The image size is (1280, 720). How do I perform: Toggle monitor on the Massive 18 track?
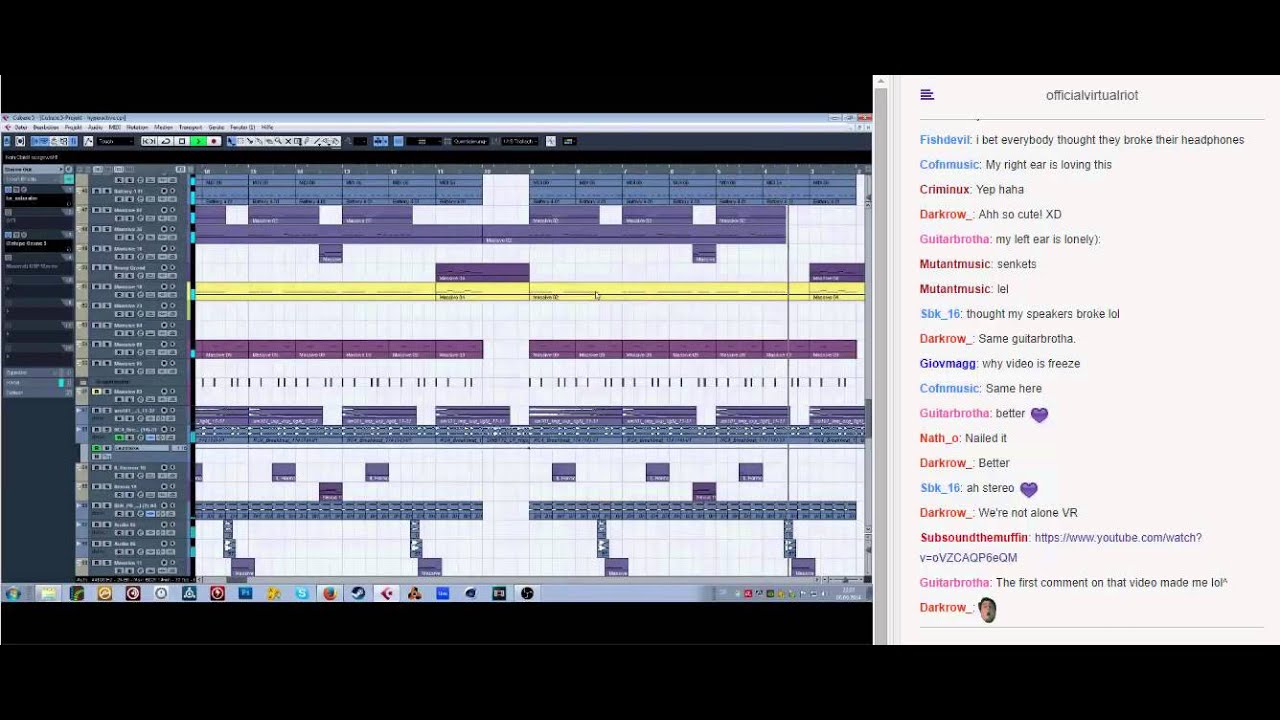point(172,287)
